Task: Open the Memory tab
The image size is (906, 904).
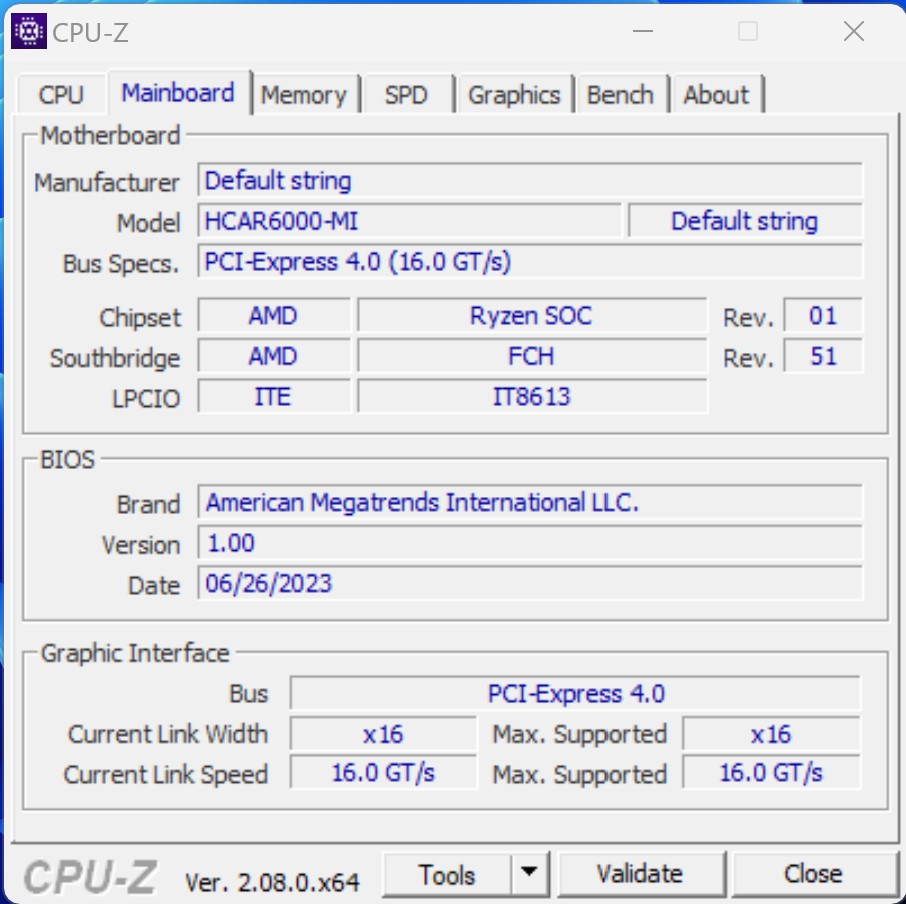Action: pos(305,94)
